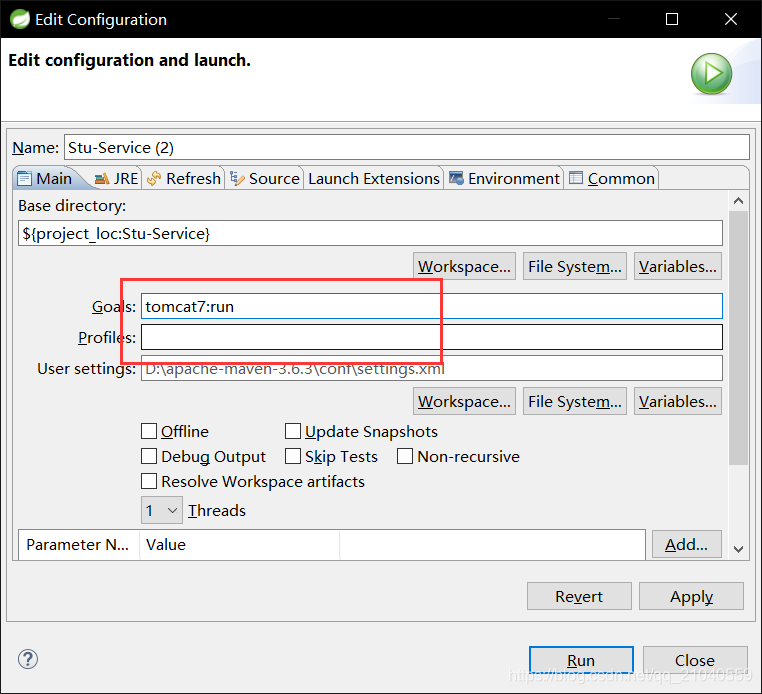Click the User settings path field
762x694 pixels.
tap(432, 368)
